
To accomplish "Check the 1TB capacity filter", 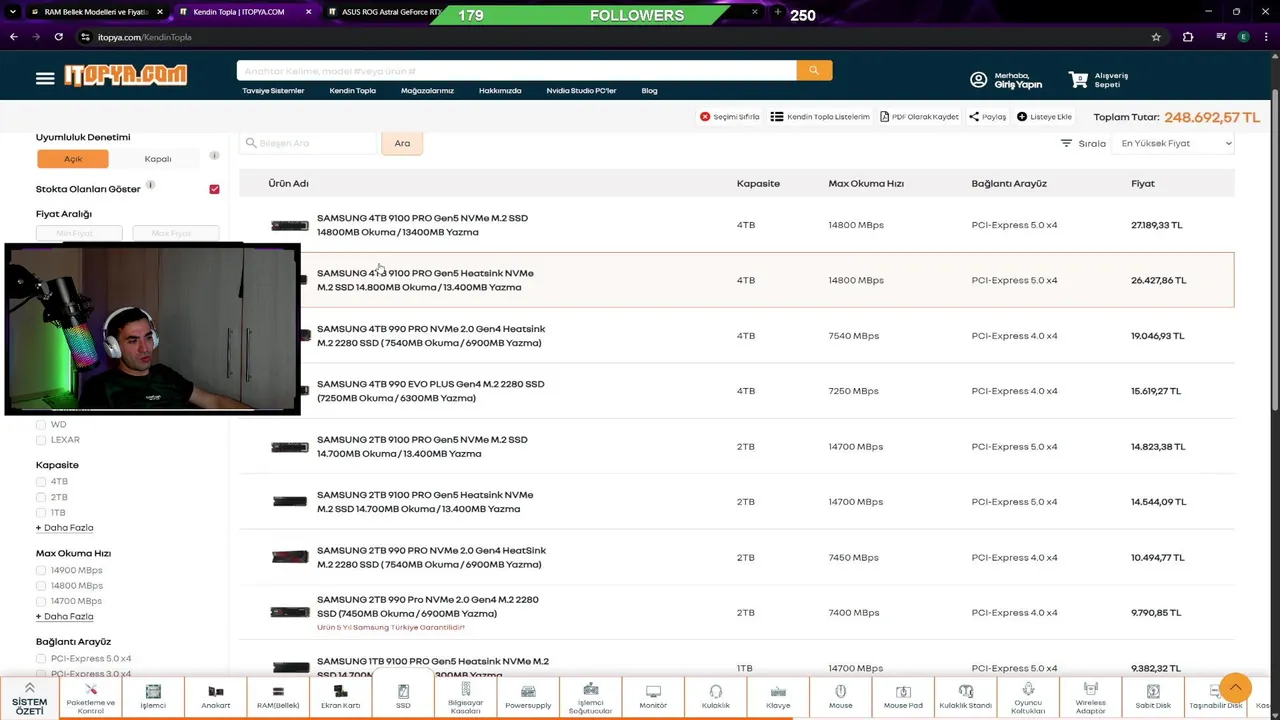I will (x=41, y=513).
